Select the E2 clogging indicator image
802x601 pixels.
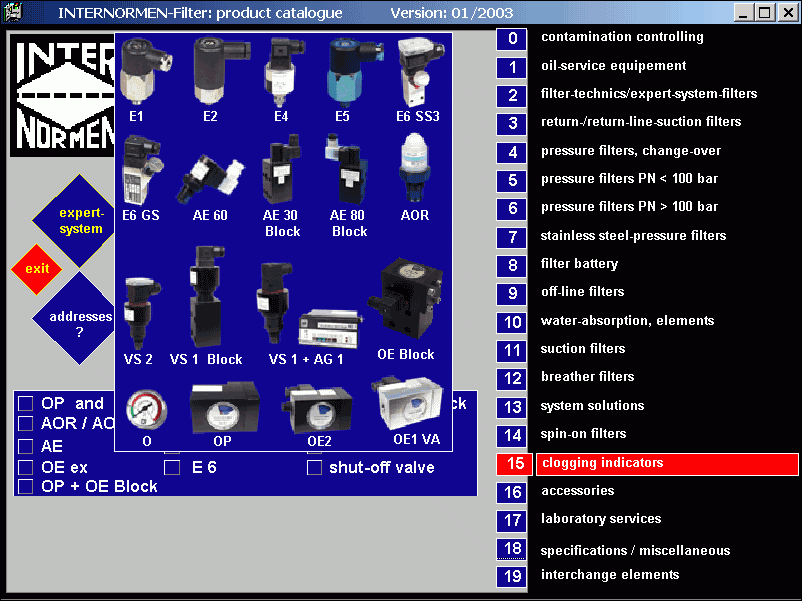coord(220,71)
